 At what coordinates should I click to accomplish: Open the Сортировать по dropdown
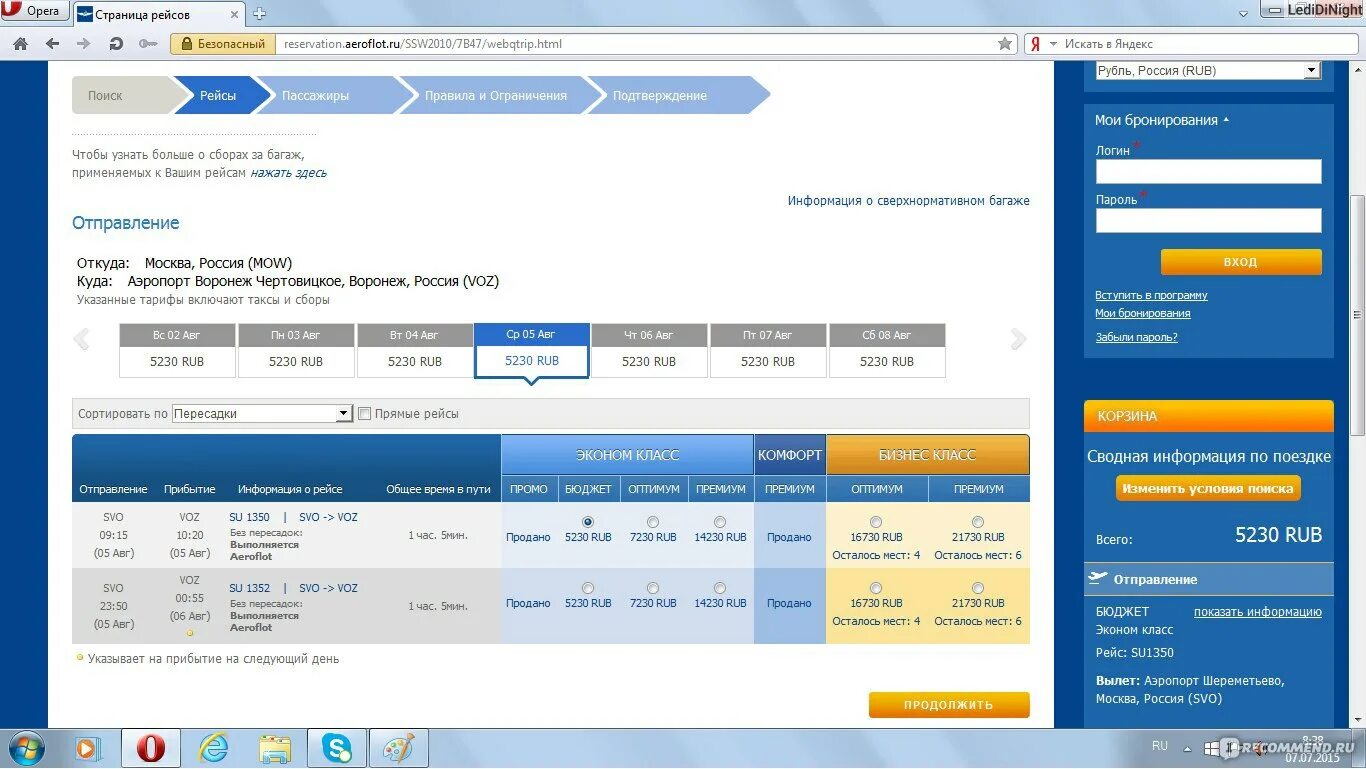point(262,413)
